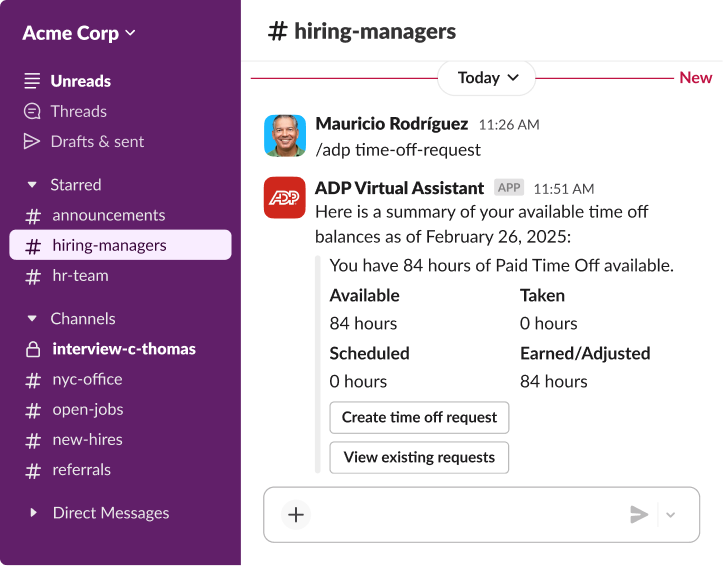Viewport: 723px width, 566px height.
Task: Click the hash icon beside referrals
Action: (x=33, y=471)
